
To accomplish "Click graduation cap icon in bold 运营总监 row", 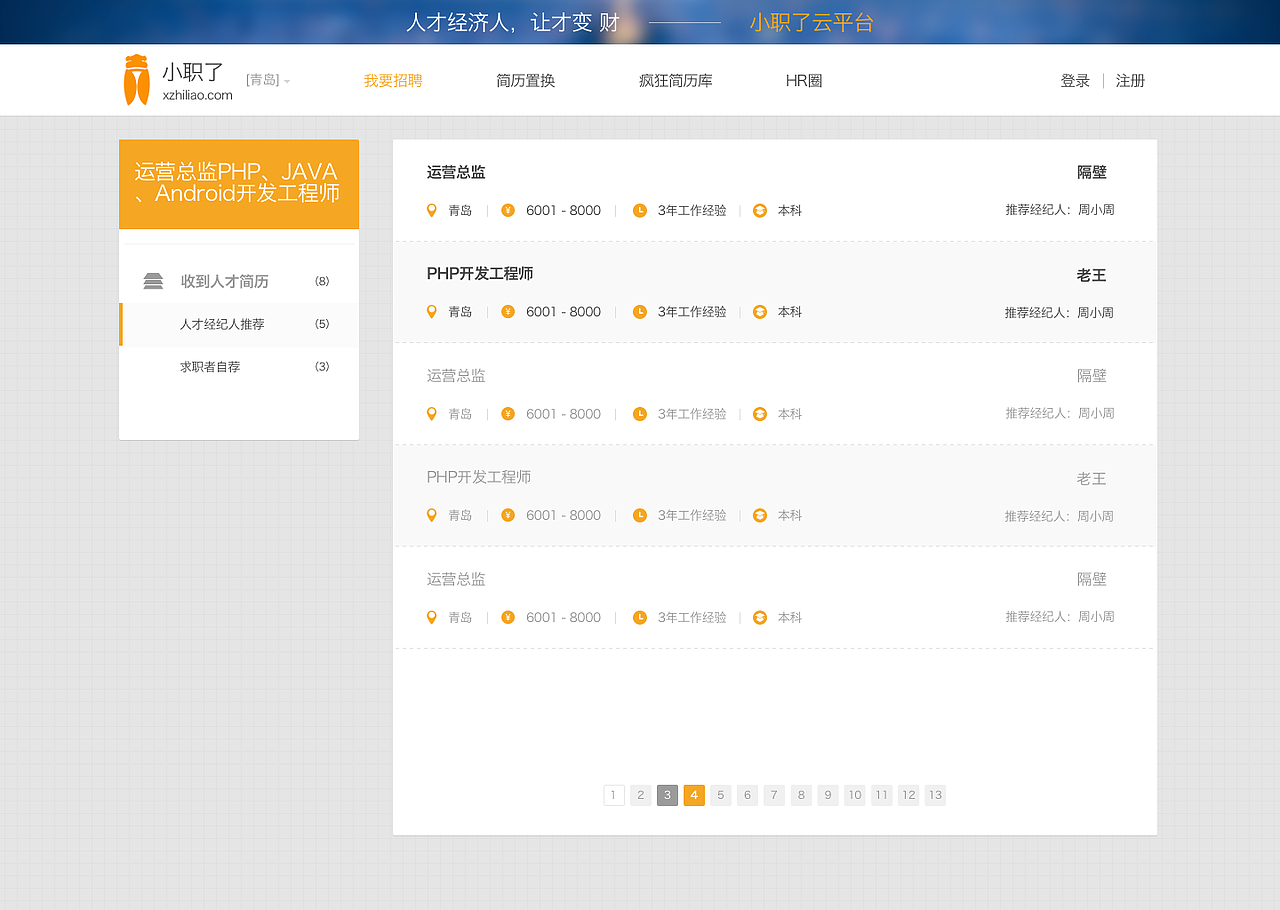I will pyautogui.click(x=760, y=210).
